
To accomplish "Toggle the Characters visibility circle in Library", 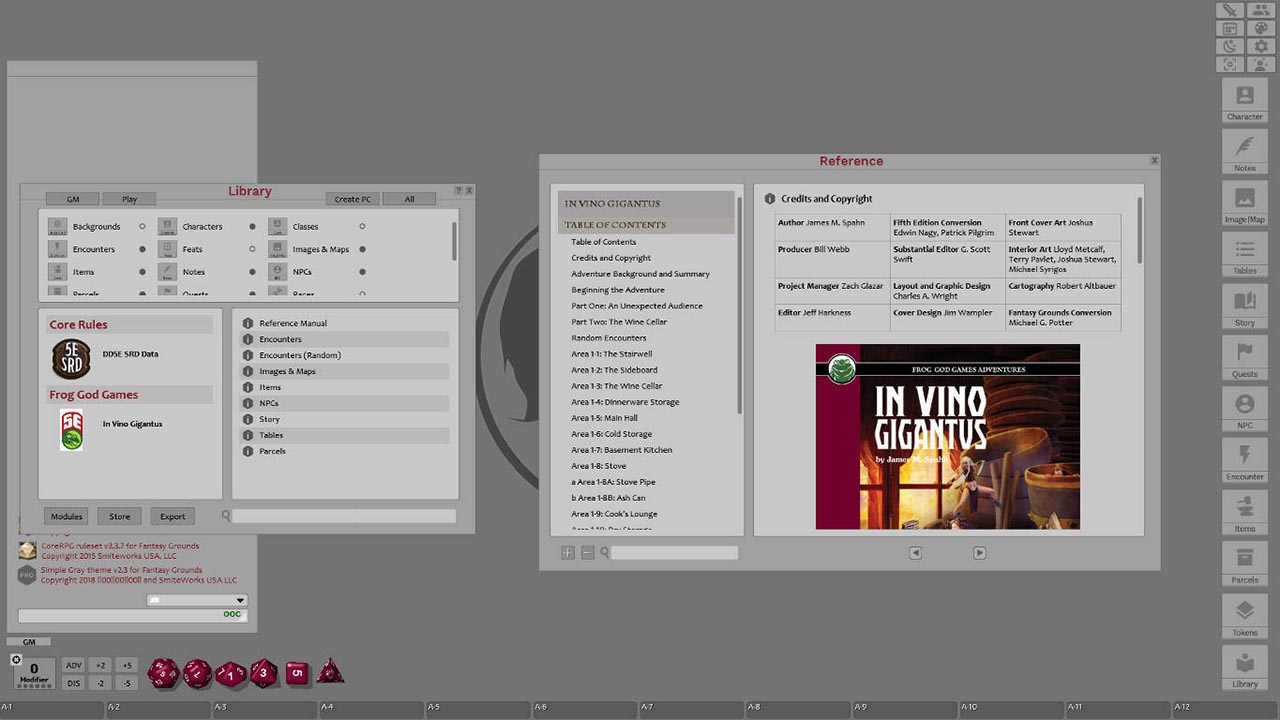I will point(253,226).
